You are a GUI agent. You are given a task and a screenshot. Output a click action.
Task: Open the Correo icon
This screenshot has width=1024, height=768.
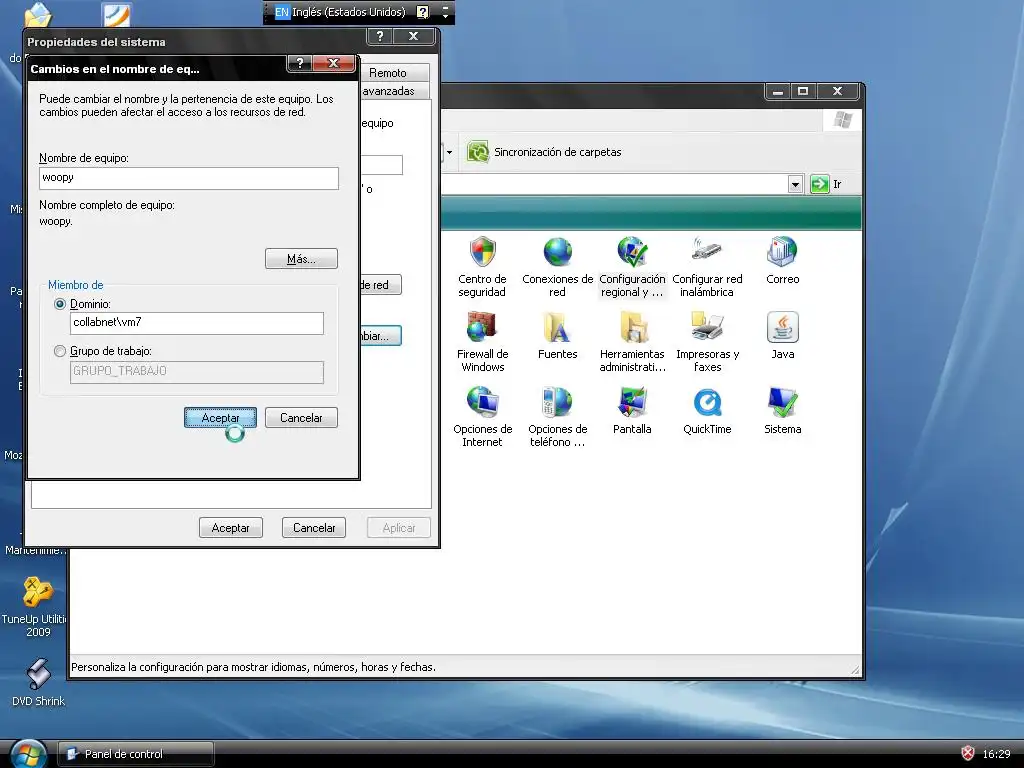(782, 252)
